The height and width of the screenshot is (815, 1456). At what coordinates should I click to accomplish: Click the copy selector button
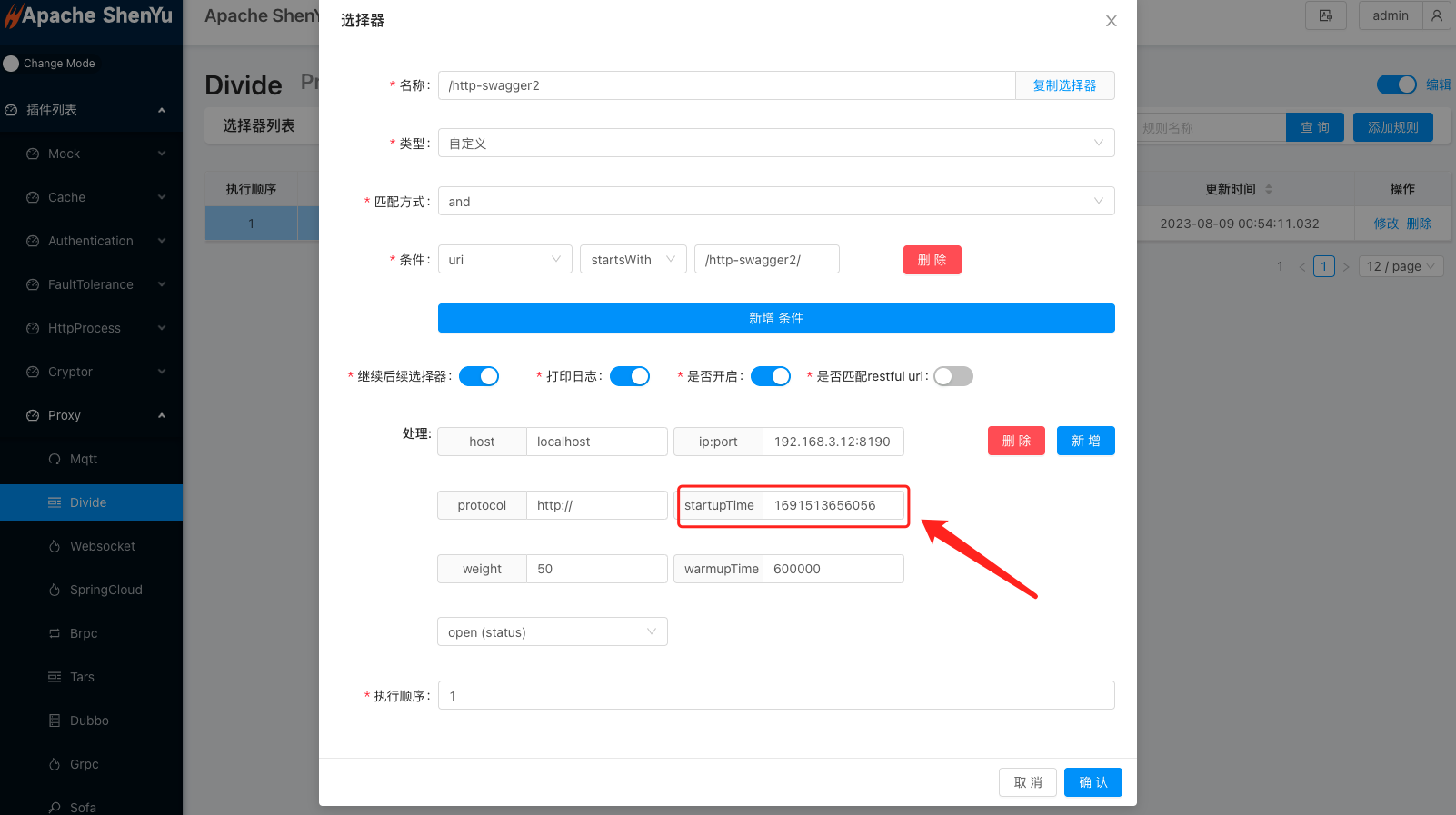click(1064, 85)
